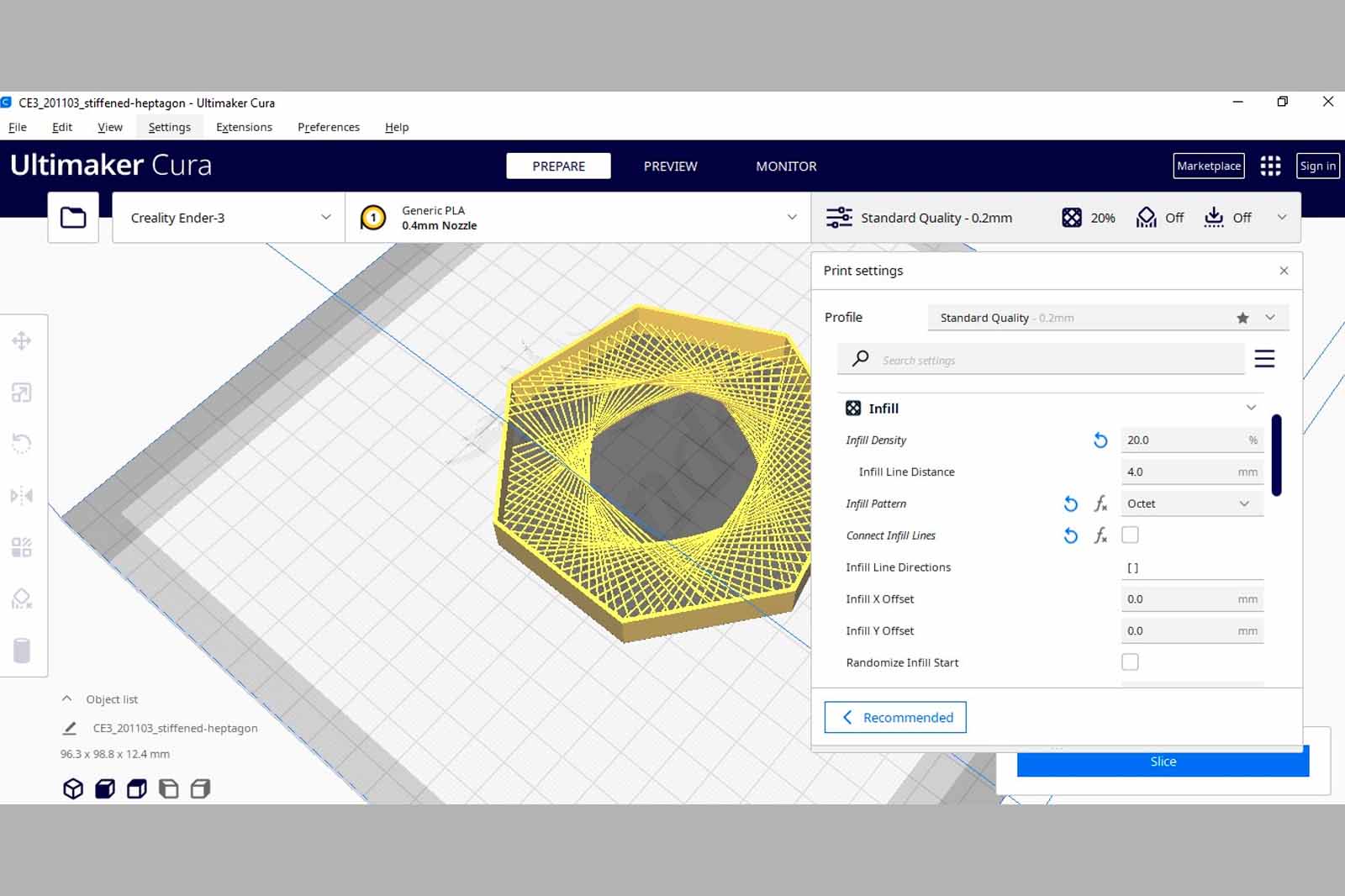Open the File menu
This screenshot has width=1345, height=896.
(x=18, y=127)
